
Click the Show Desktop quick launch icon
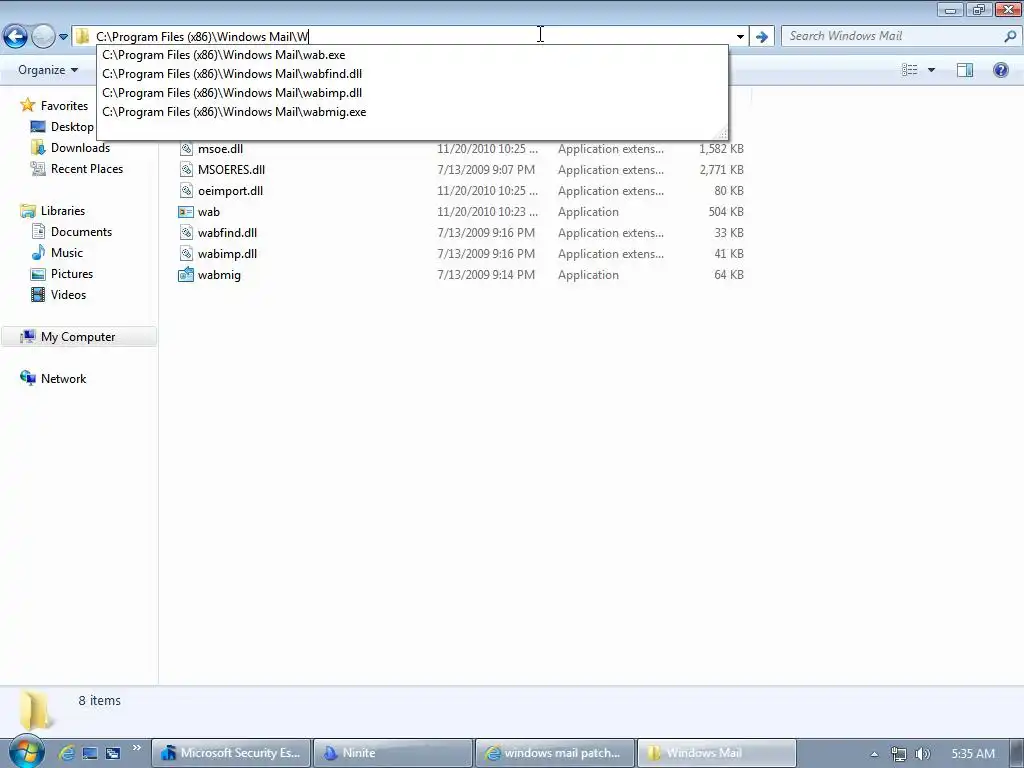[90, 753]
